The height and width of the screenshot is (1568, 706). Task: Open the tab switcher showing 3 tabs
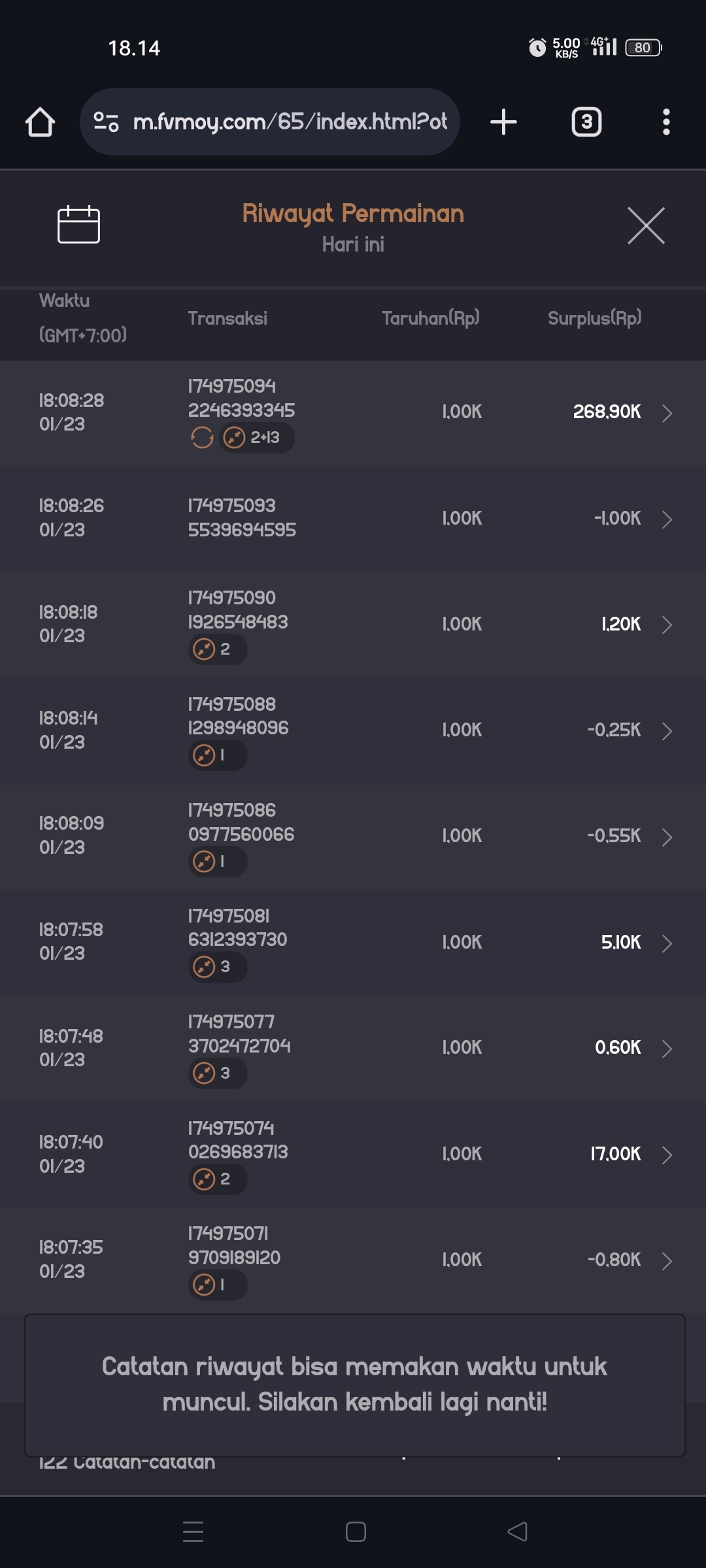point(586,122)
